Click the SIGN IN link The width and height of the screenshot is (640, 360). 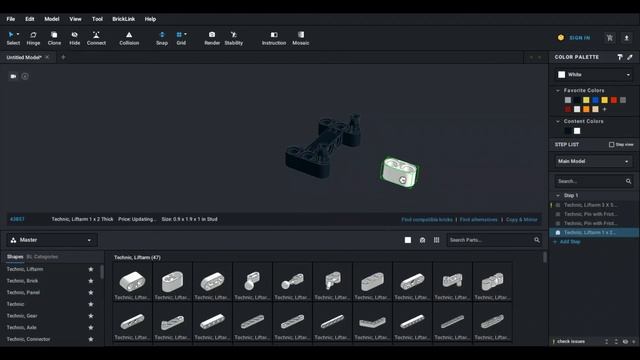pyautogui.click(x=580, y=38)
